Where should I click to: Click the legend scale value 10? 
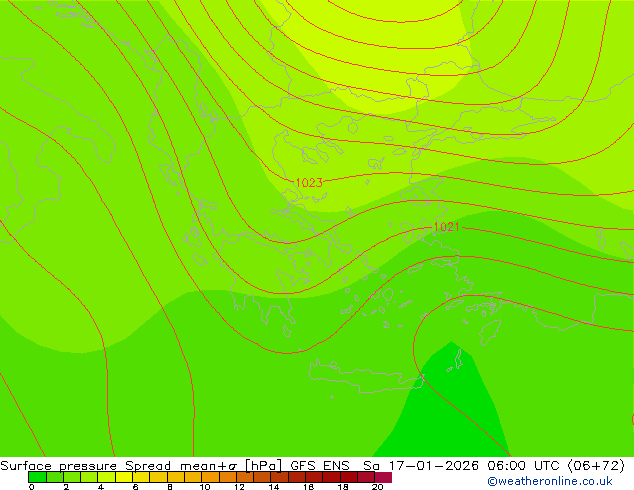[x=205, y=487]
